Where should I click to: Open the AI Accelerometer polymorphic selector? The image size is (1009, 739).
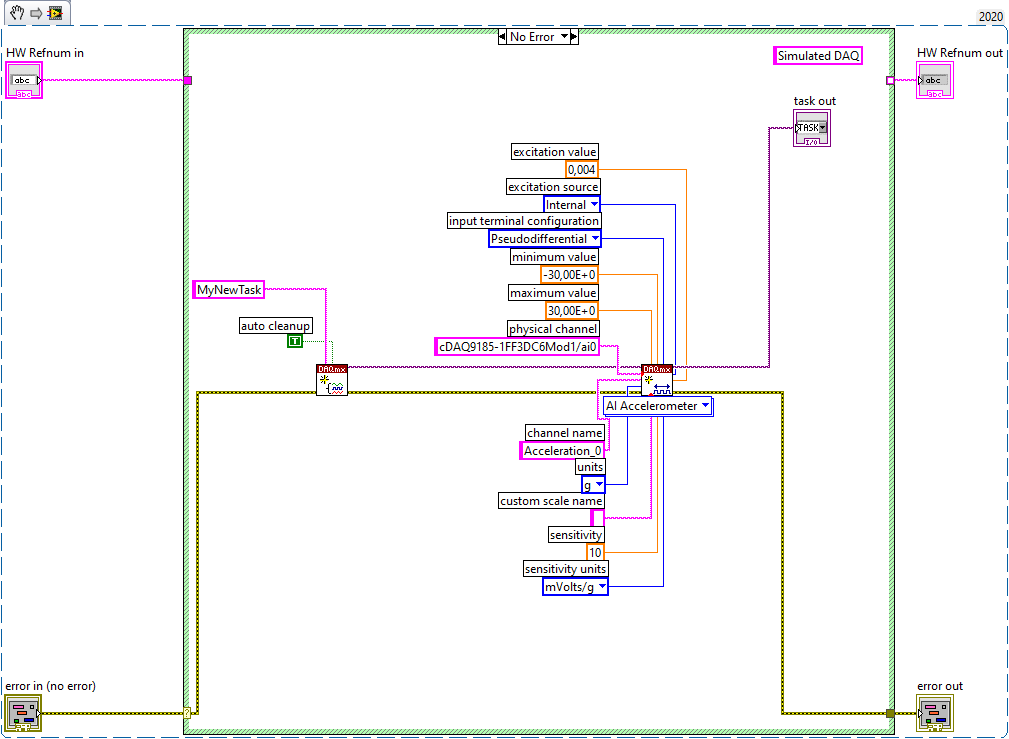pos(658,406)
